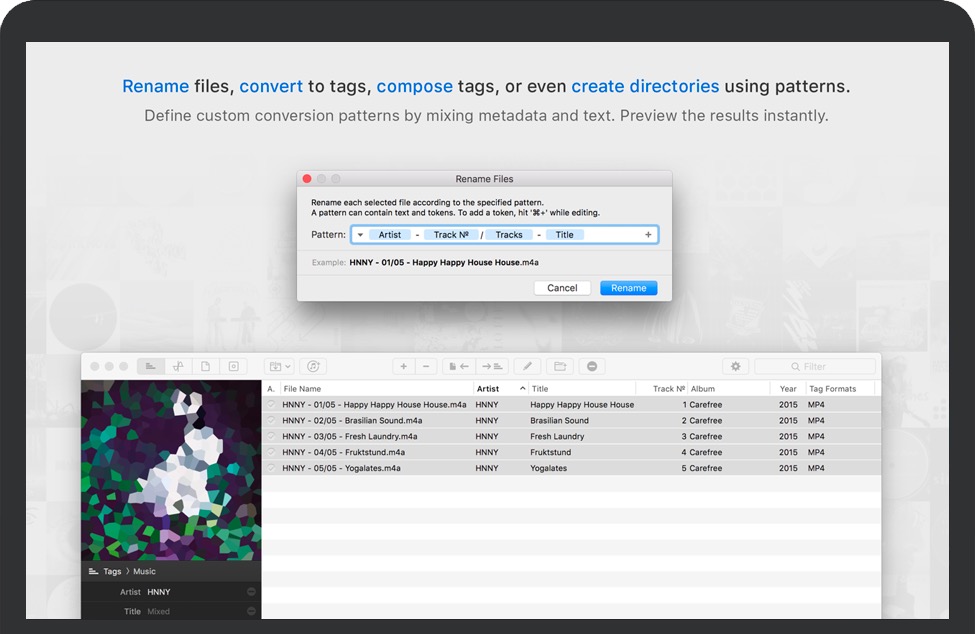Click the circular remove-tags toolbar icon
Image resolution: width=975 pixels, height=634 pixels.
click(592, 367)
